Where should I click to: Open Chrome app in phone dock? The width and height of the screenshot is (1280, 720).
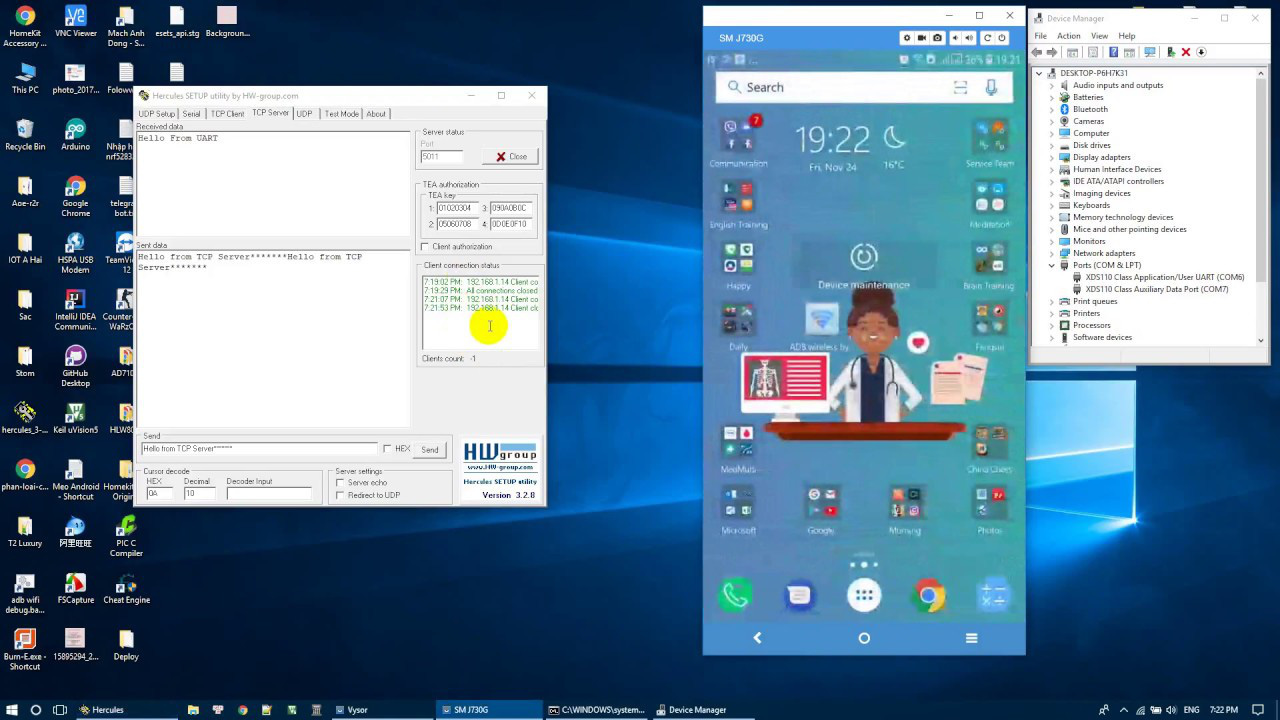(x=928, y=596)
